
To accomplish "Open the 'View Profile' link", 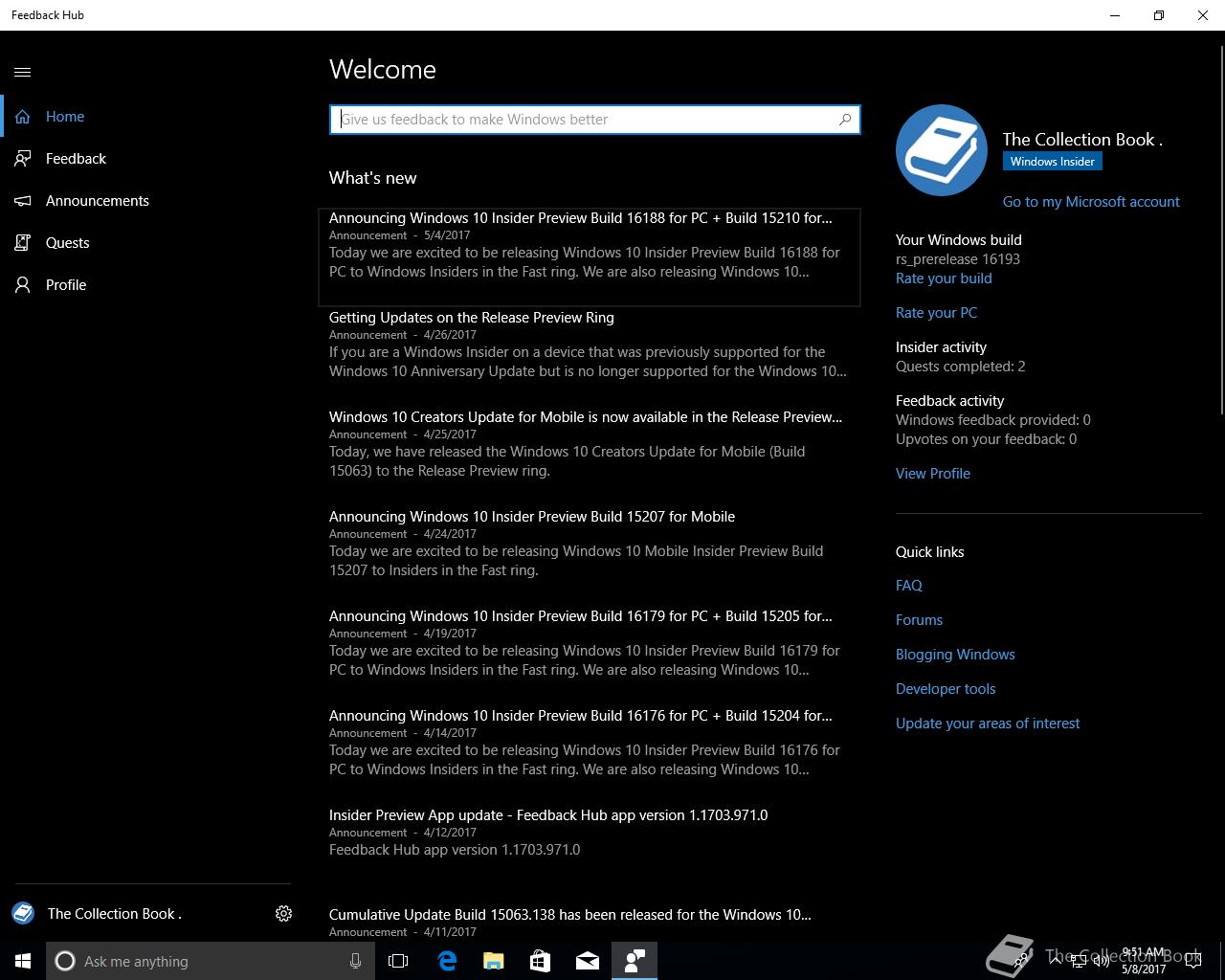I will coord(933,474).
